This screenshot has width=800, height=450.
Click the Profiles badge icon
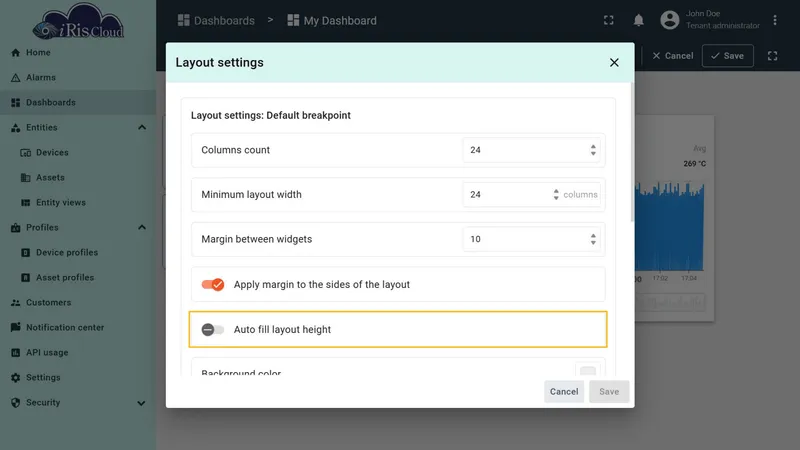[15, 228]
